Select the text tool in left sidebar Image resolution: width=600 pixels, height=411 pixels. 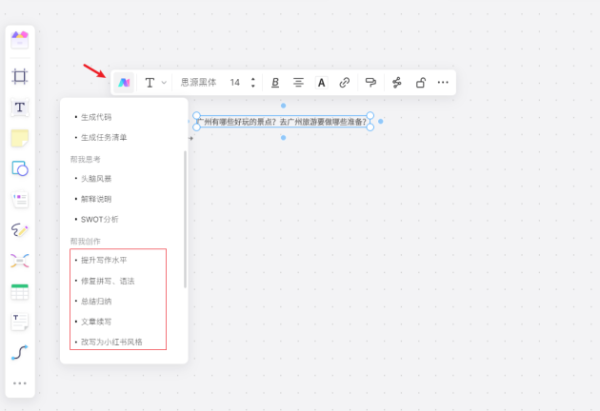19,107
